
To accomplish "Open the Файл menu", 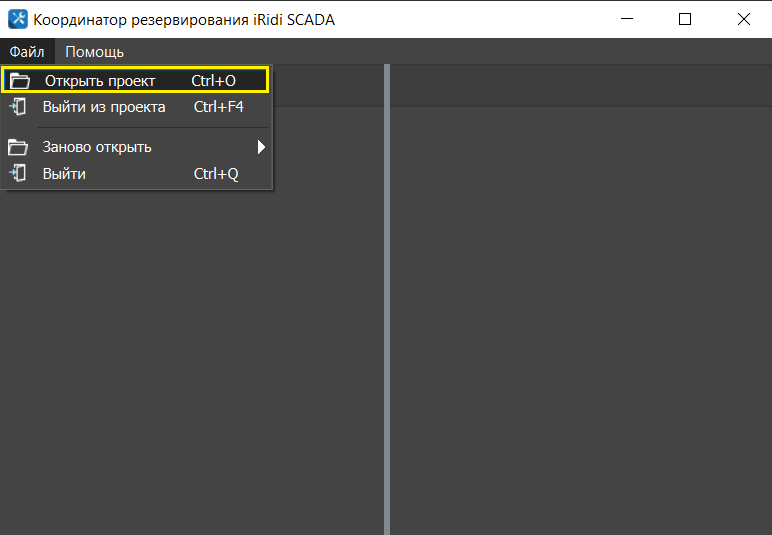I will click(x=27, y=52).
